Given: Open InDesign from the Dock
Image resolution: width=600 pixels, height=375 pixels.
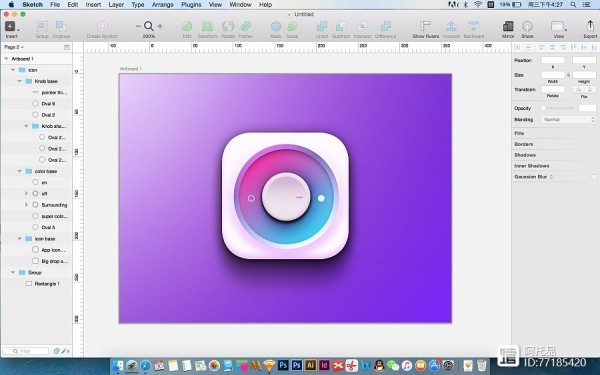Looking at the screenshot, I should (x=324, y=365).
